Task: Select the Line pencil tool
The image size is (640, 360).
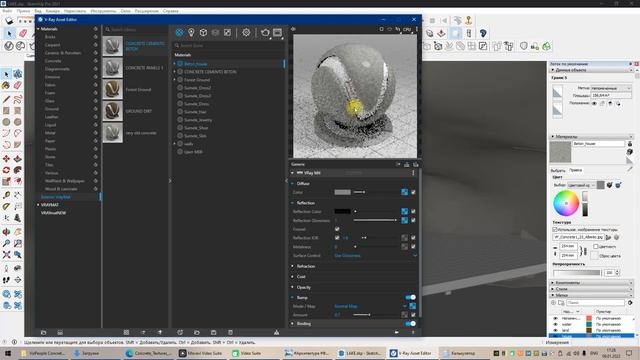Action: pos(6,99)
